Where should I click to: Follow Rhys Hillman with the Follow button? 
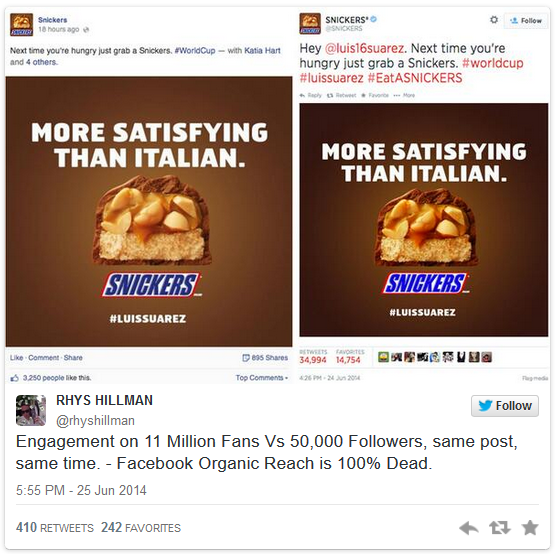(505, 406)
